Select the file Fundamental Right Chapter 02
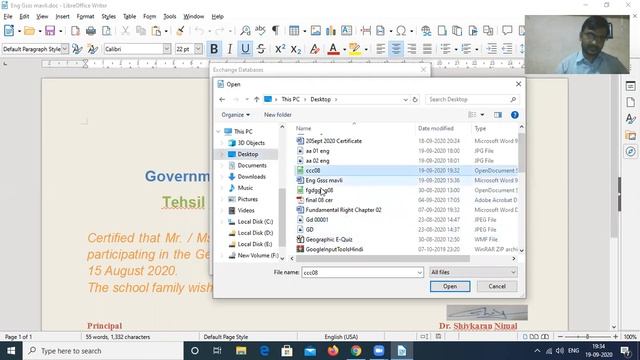 [x=343, y=210]
